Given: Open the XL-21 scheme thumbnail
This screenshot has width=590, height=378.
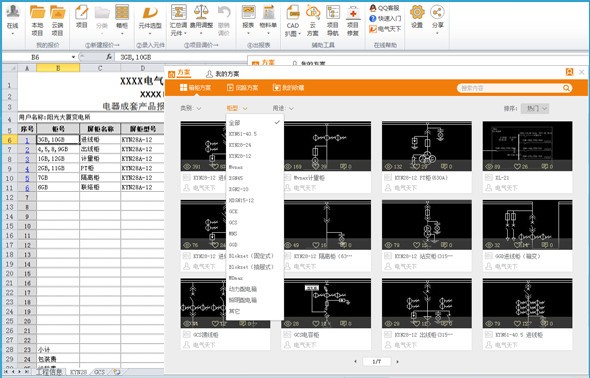Looking at the screenshot, I should (x=528, y=146).
